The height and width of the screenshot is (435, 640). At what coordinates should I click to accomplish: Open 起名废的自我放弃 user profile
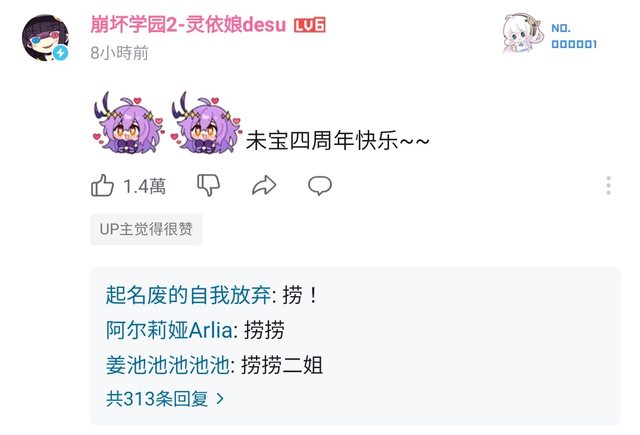point(188,295)
